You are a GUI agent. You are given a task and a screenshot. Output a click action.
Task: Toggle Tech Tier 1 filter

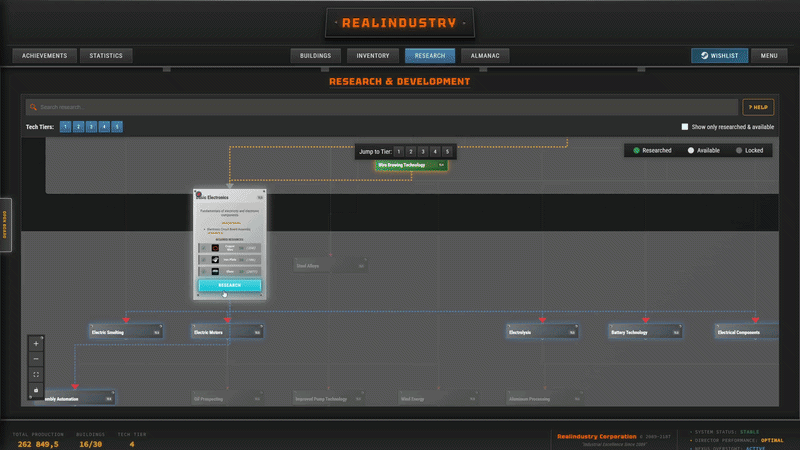tap(65, 127)
